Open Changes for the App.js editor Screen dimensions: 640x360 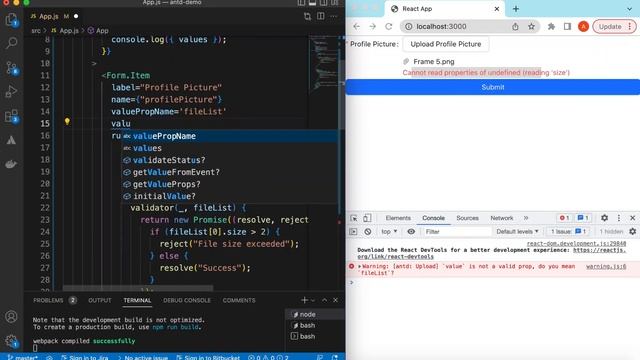[x=307, y=16]
